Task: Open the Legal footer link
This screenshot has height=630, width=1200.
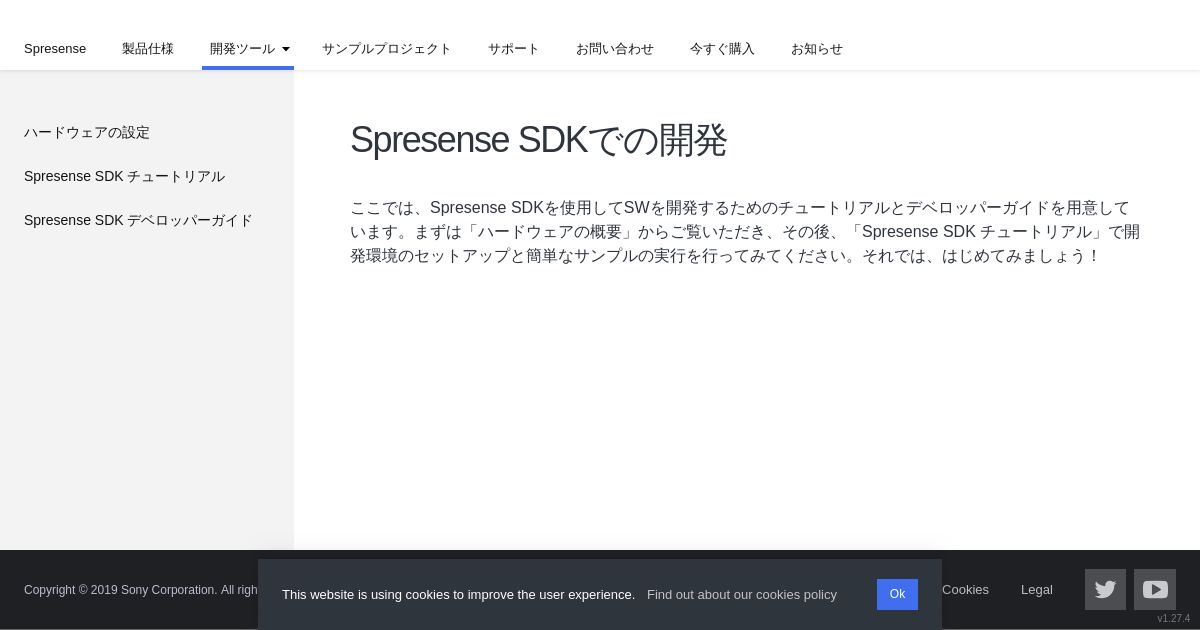Action: (x=1037, y=589)
